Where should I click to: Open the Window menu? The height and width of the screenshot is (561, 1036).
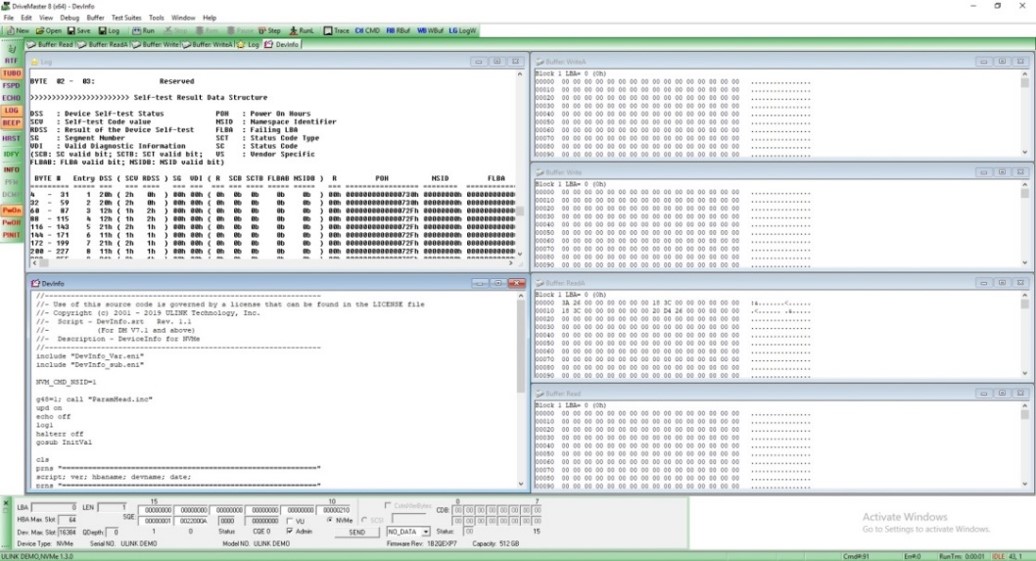pos(183,18)
